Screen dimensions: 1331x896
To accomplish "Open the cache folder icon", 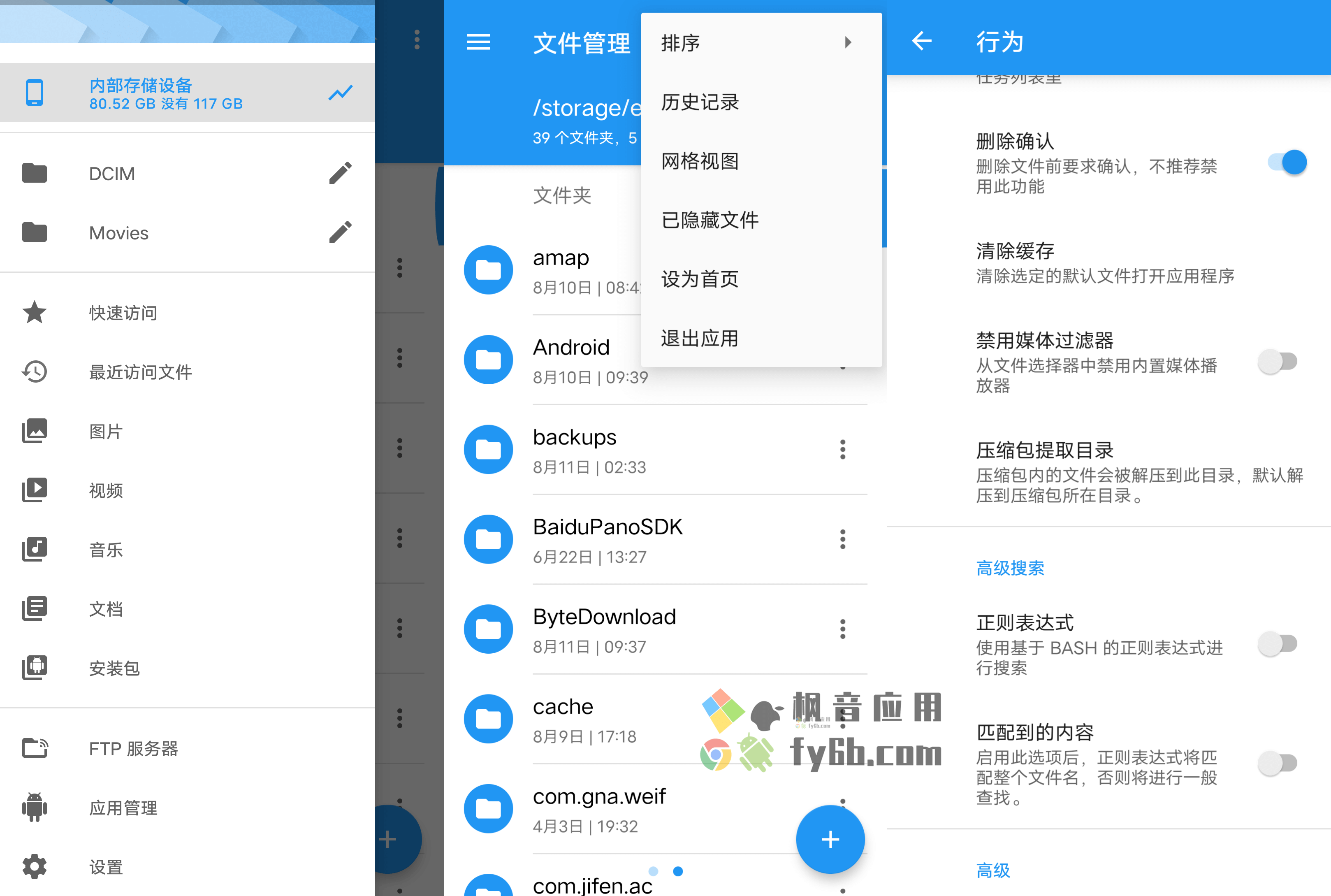I will pyautogui.click(x=488, y=718).
